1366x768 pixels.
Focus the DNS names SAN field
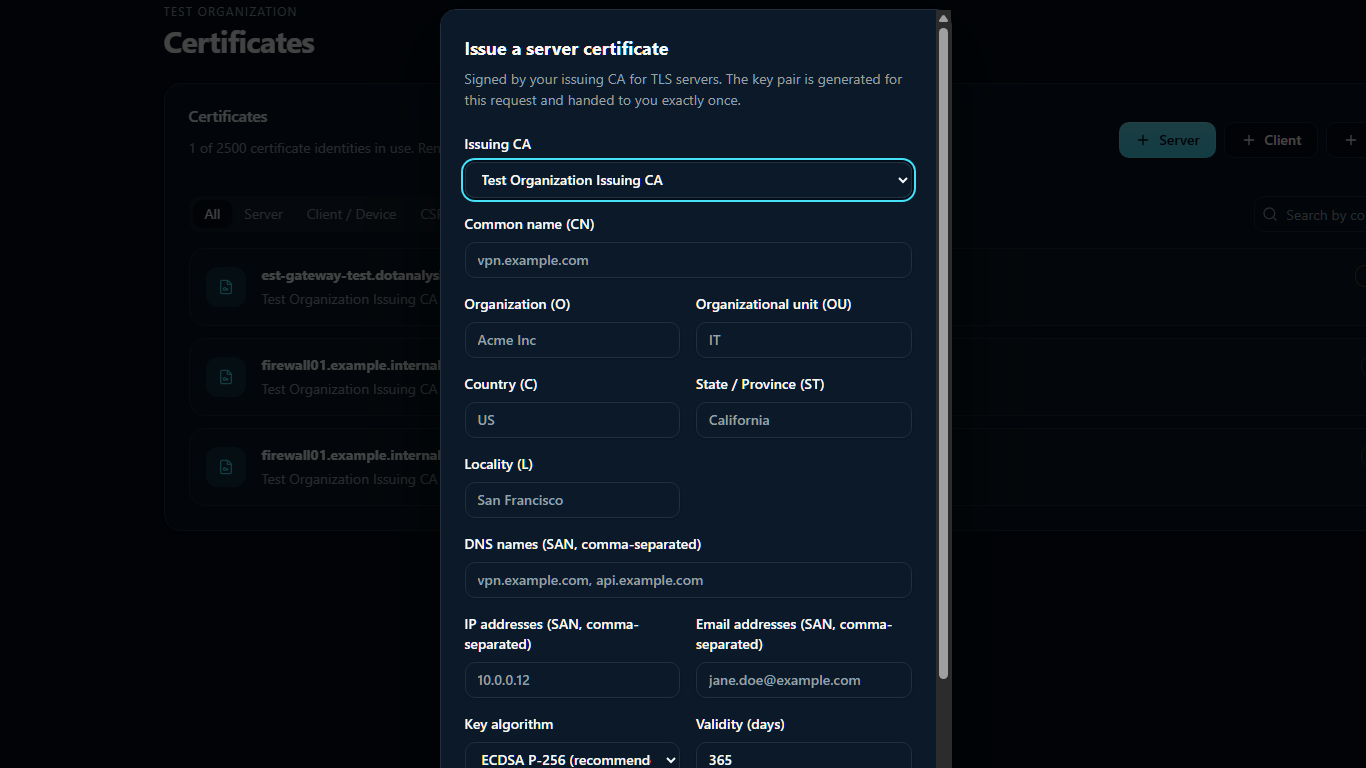pyautogui.click(x=688, y=580)
